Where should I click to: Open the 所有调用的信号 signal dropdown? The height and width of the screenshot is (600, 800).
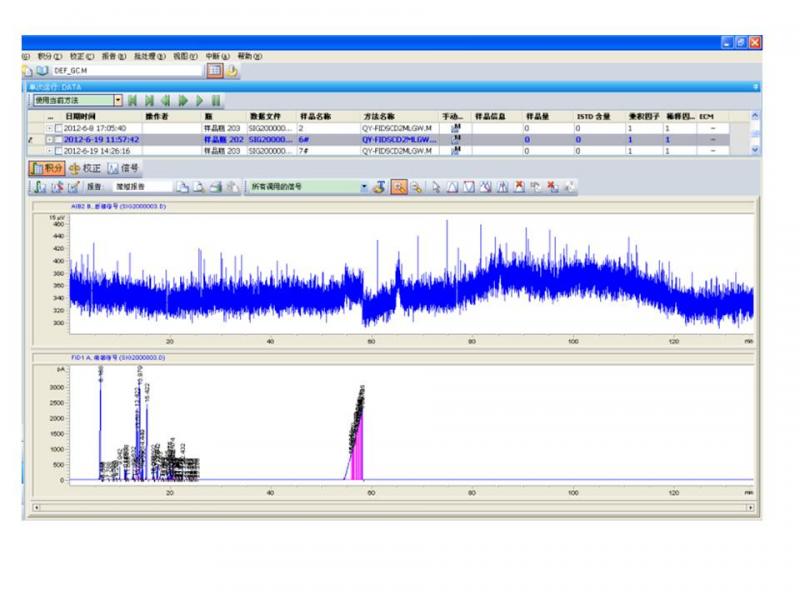[364, 186]
